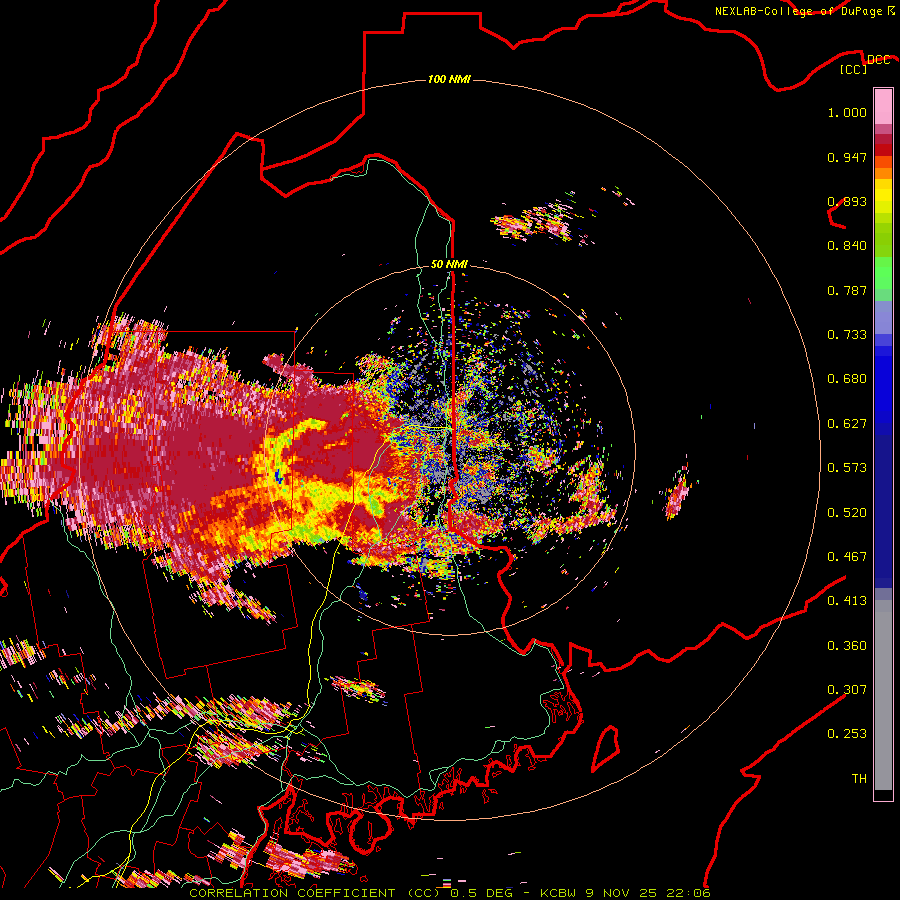
Task: Click the 0.253 scale value
Action: click(x=847, y=734)
